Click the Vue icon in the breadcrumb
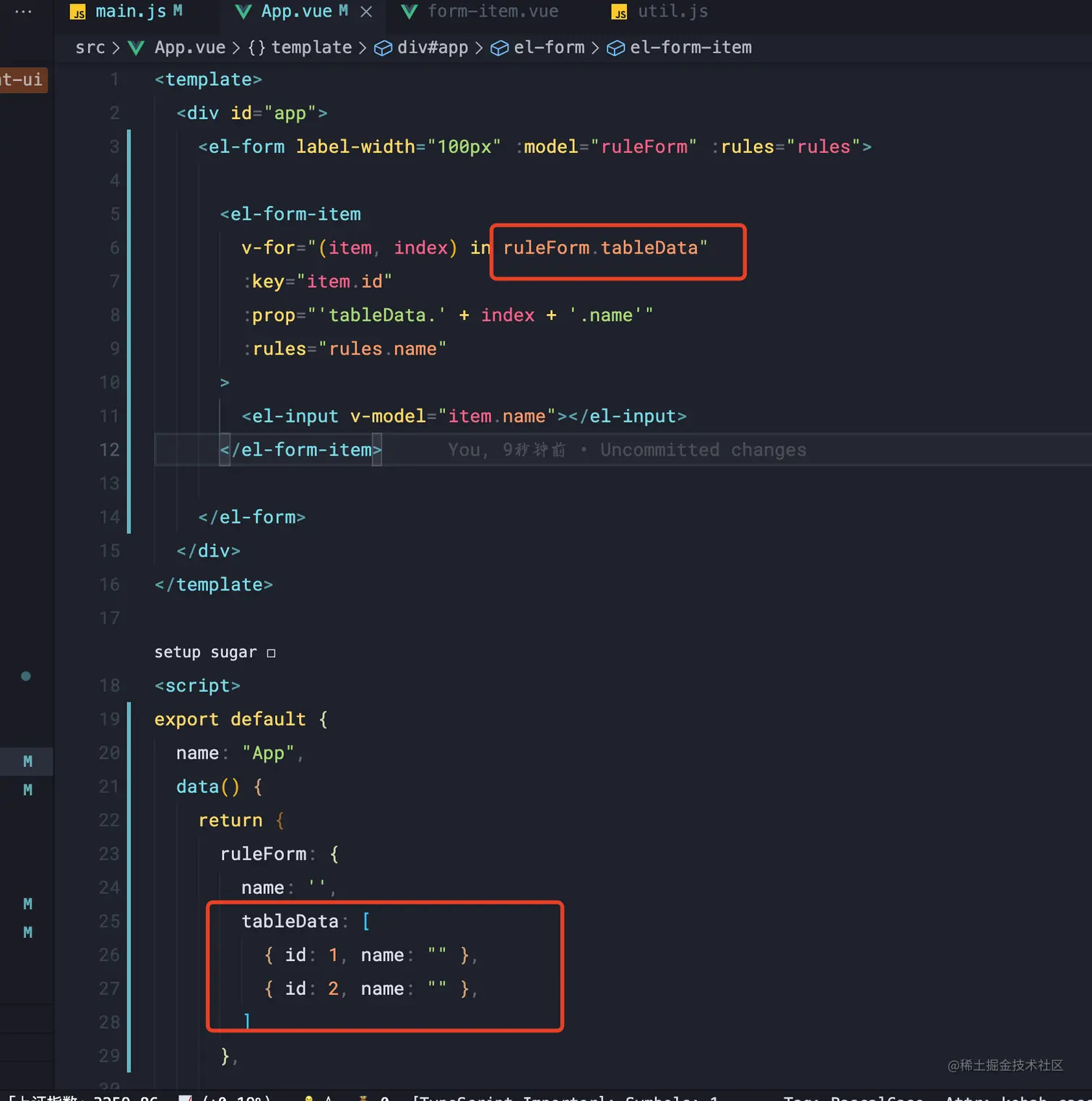 tap(136, 48)
